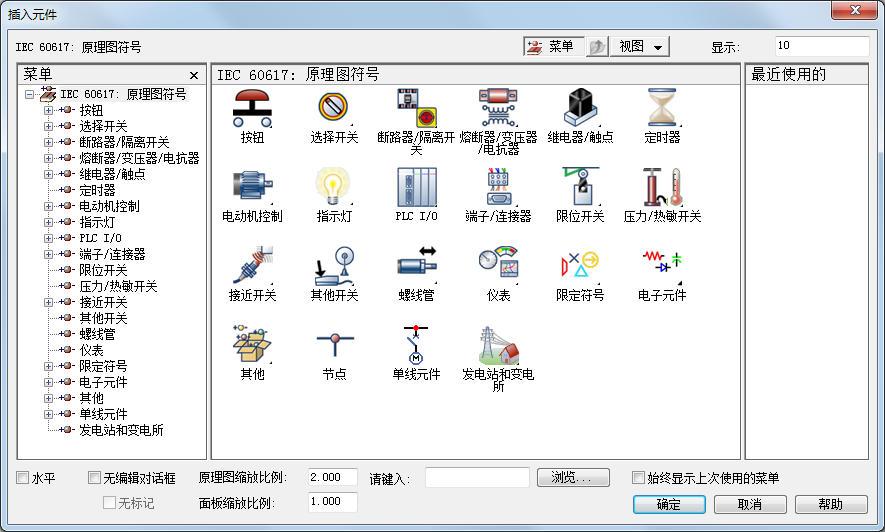Select 限位开关 in the menu tree

pos(103,270)
